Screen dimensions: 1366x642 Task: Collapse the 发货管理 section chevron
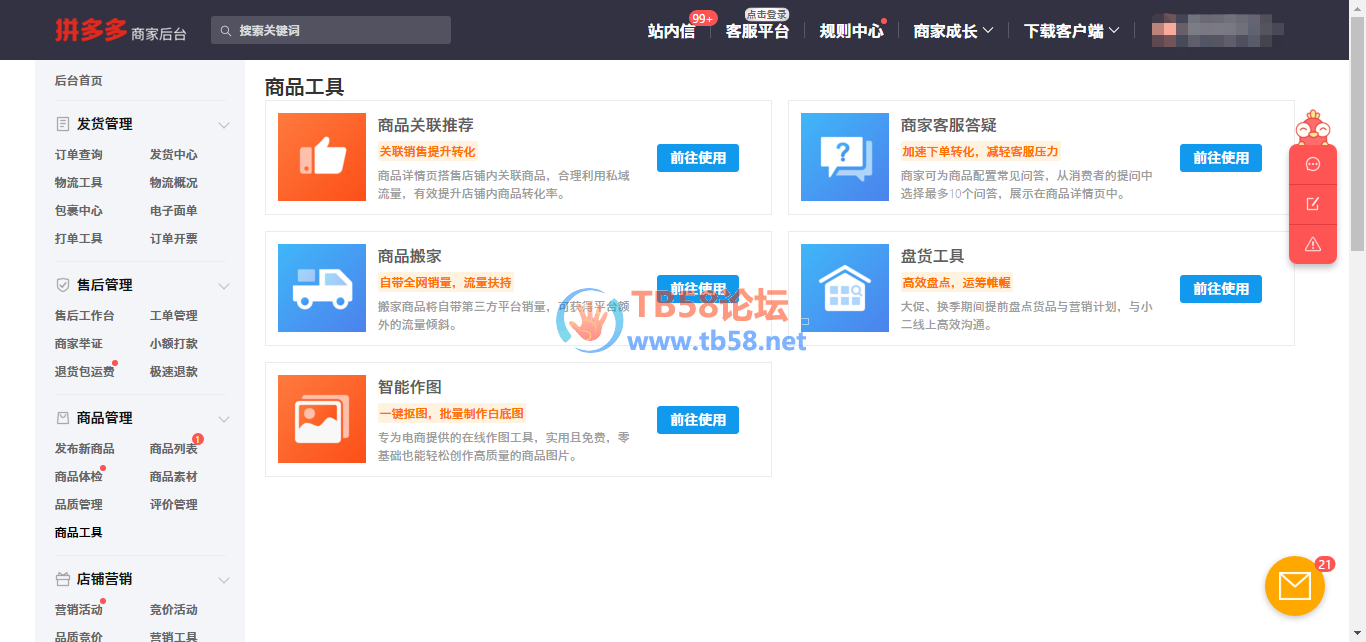click(224, 125)
